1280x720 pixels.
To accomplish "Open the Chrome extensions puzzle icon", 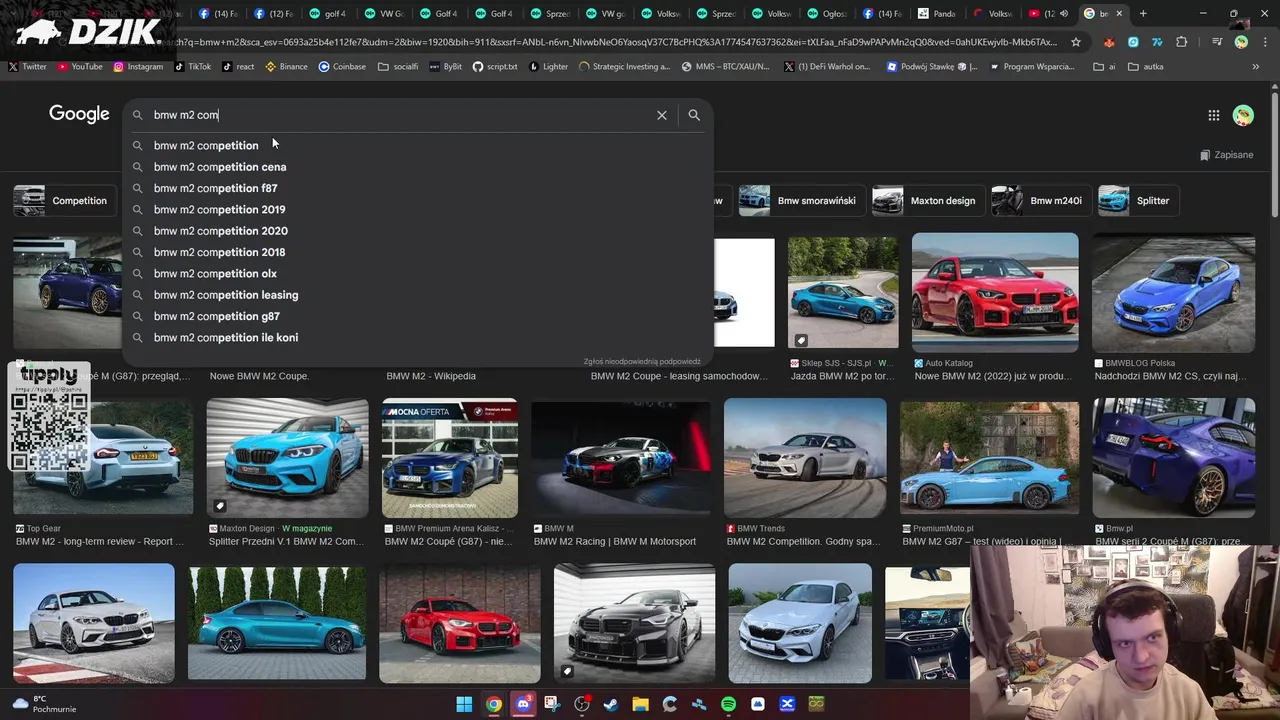I will click(1182, 42).
